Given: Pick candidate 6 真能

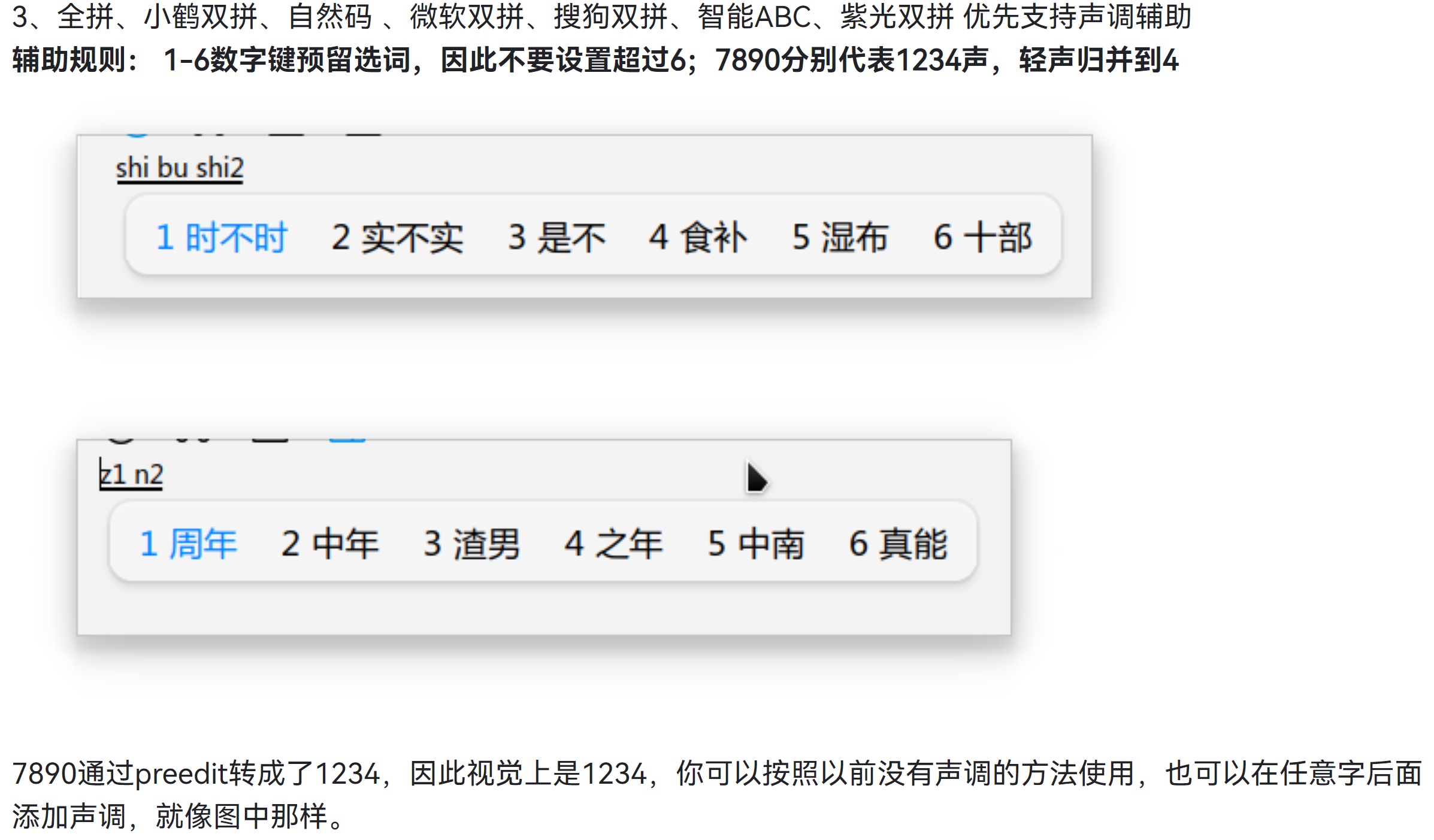Looking at the screenshot, I should [x=898, y=544].
